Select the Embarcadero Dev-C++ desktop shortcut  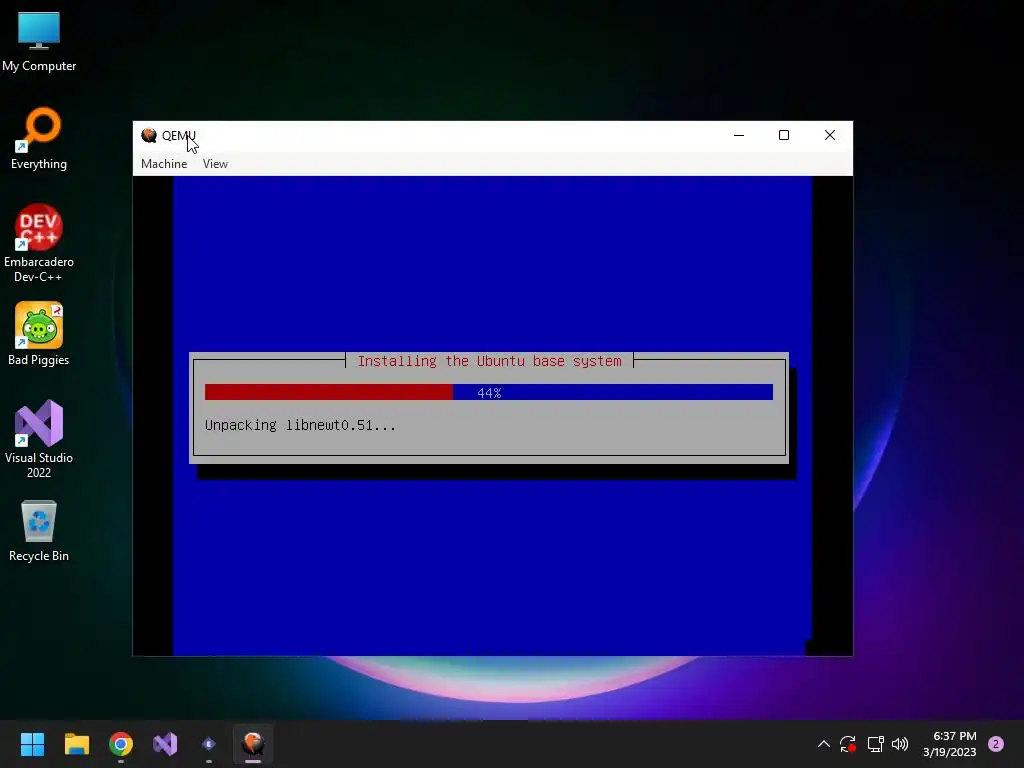(39, 243)
